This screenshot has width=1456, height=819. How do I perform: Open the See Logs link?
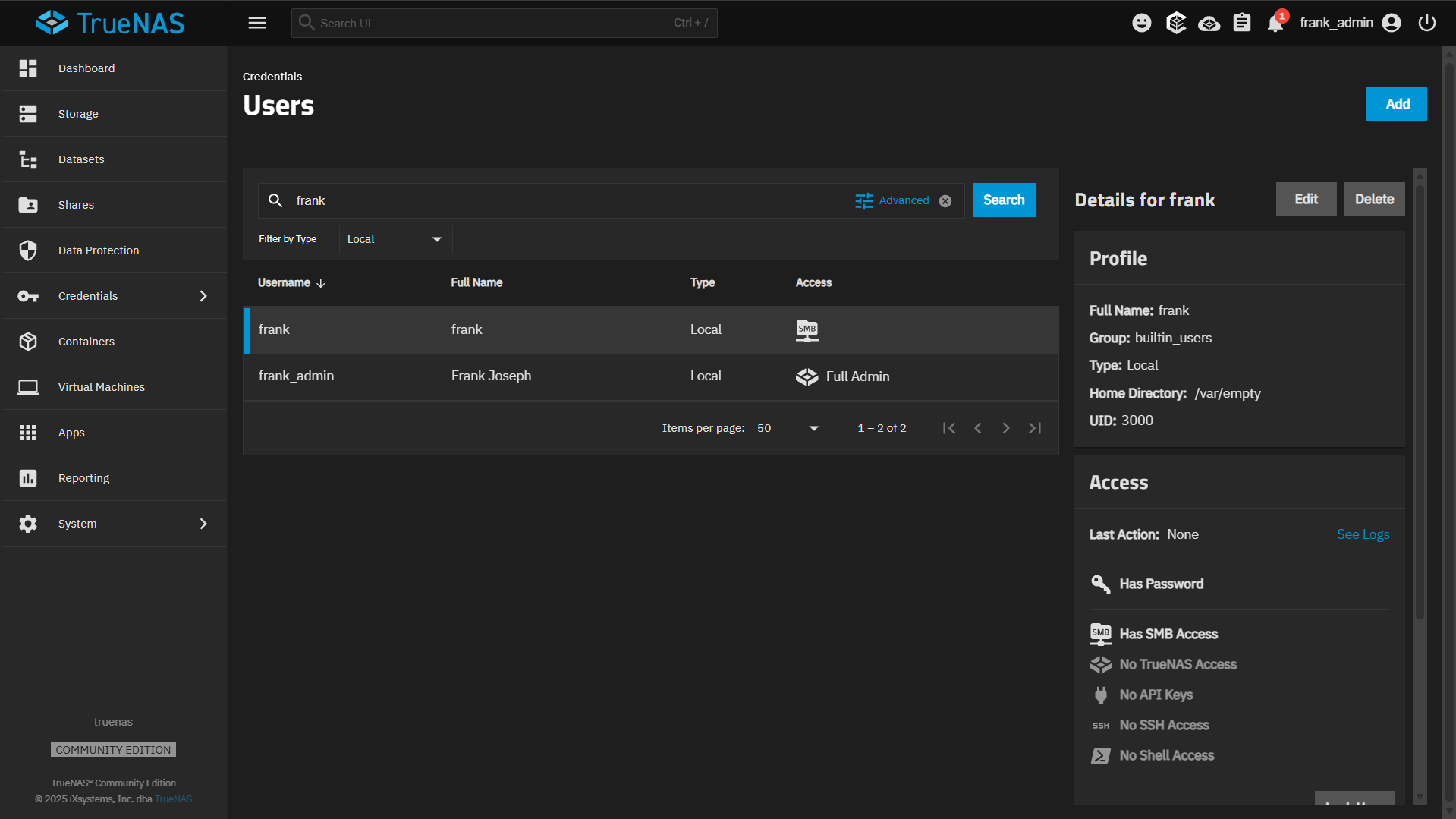(x=1363, y=534)
